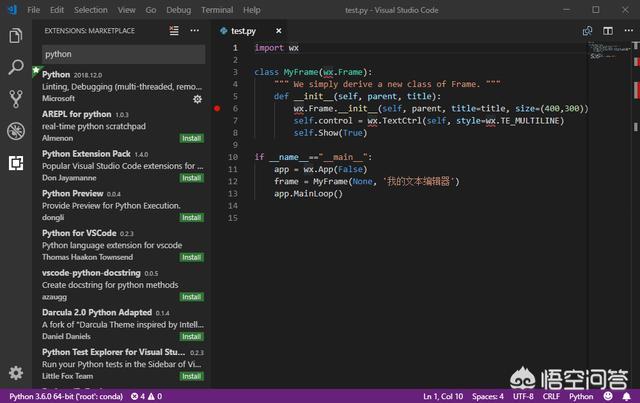This screenshot has height=403, width=640.
Task: Install Python Extension Pack
Action: (x=191, y=178)
